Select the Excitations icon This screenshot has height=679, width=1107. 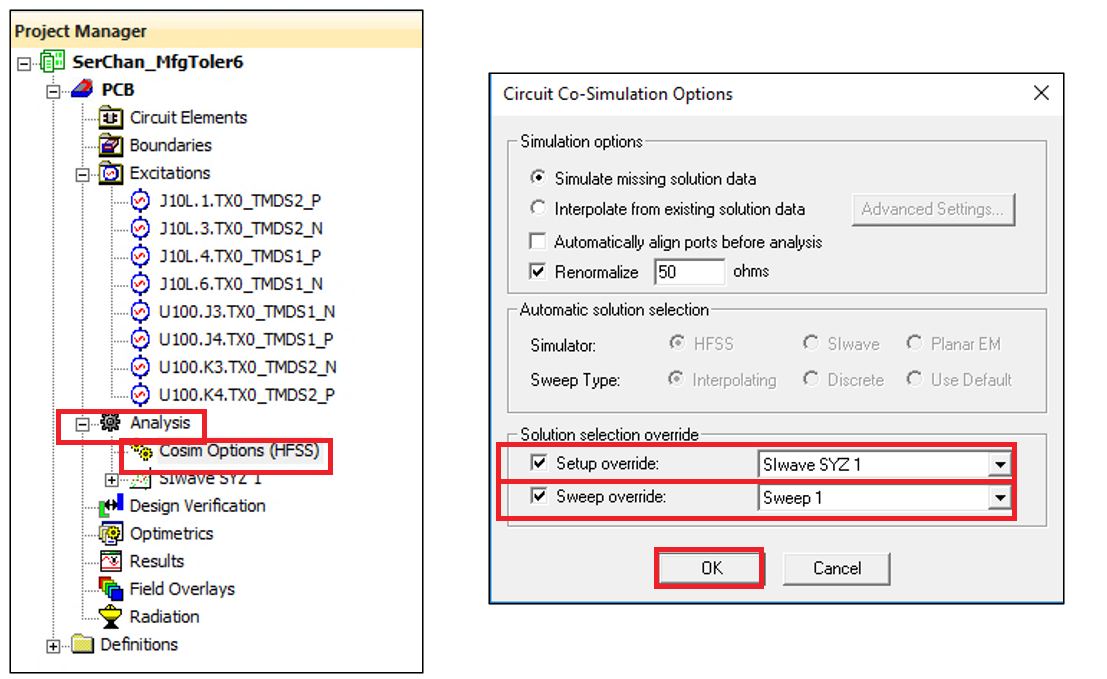tap(113, 173)
